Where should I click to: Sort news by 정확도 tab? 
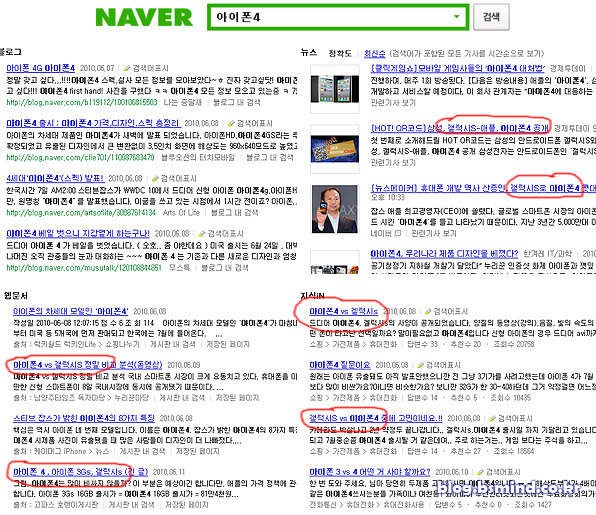click(x=340, y=54)
